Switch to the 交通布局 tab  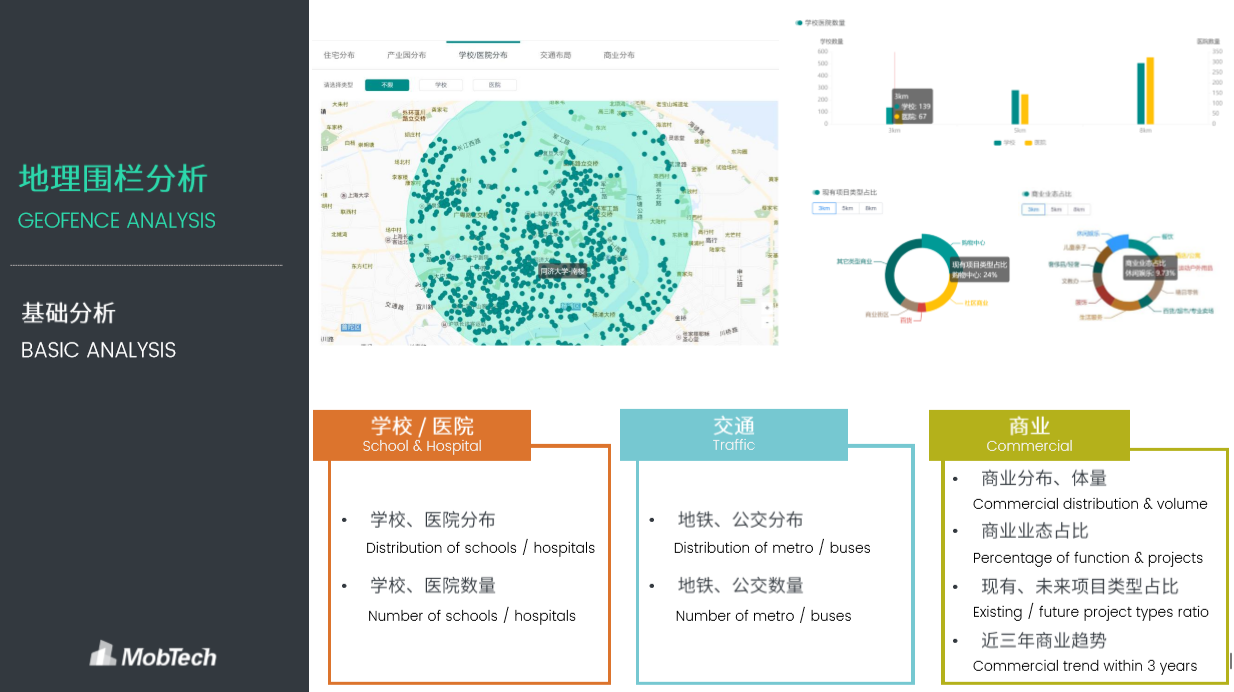coord(555,55)
